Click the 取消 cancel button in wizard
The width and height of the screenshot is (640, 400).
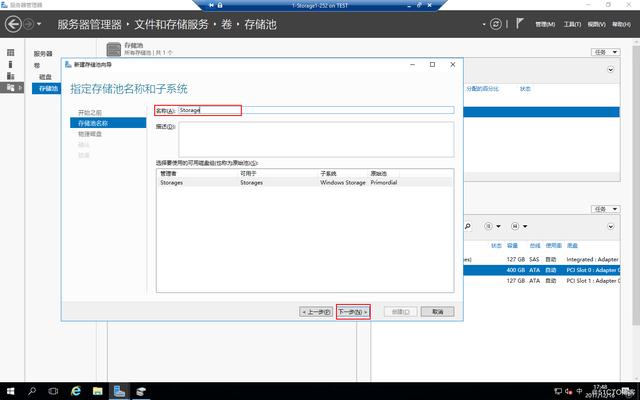(x=438, y=312)
